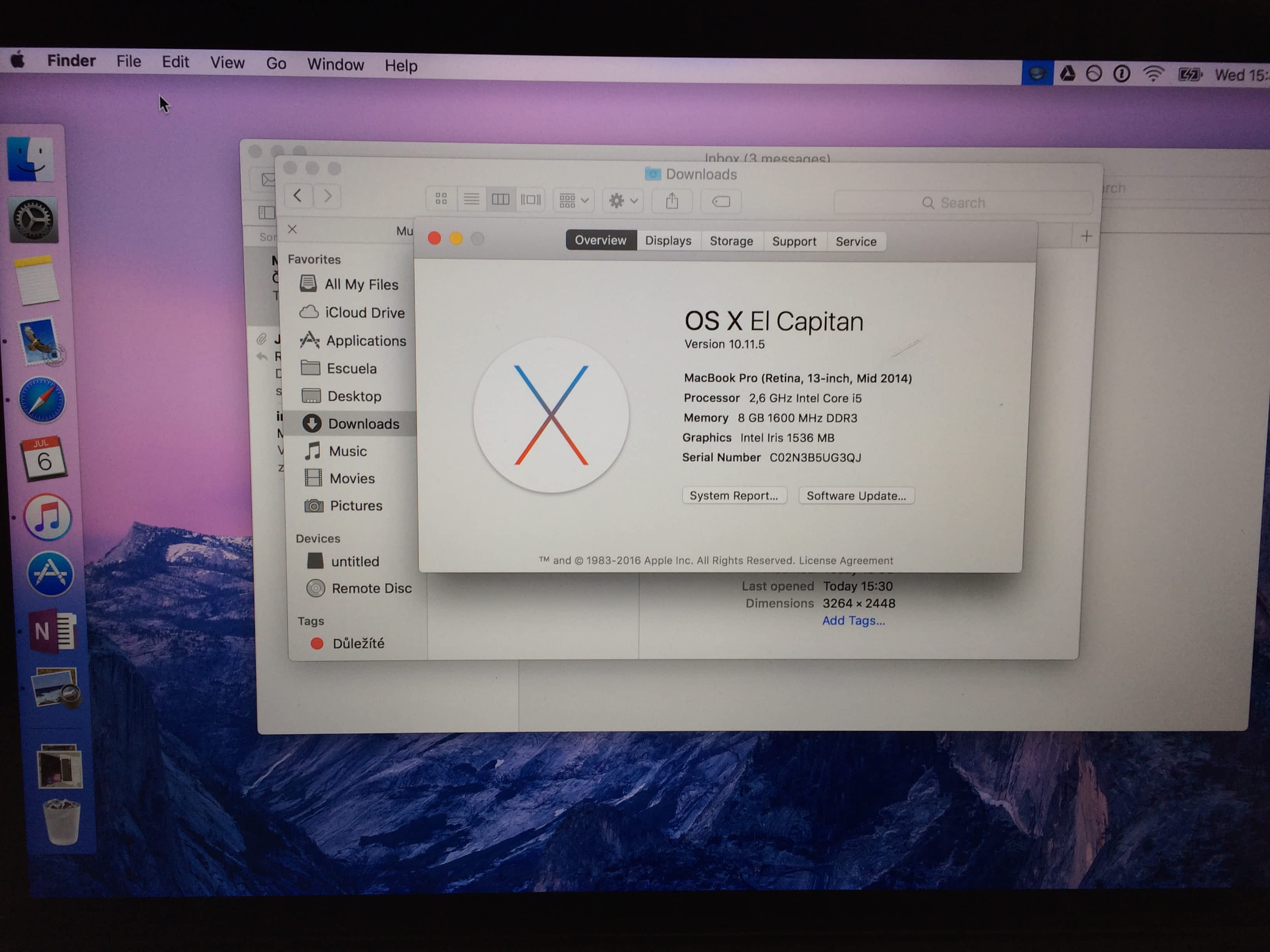Switch Finder to icon view
Image resolution: width=1270 pixels, height=952 pixels.
pyautogui.click(x=441, y=199)
